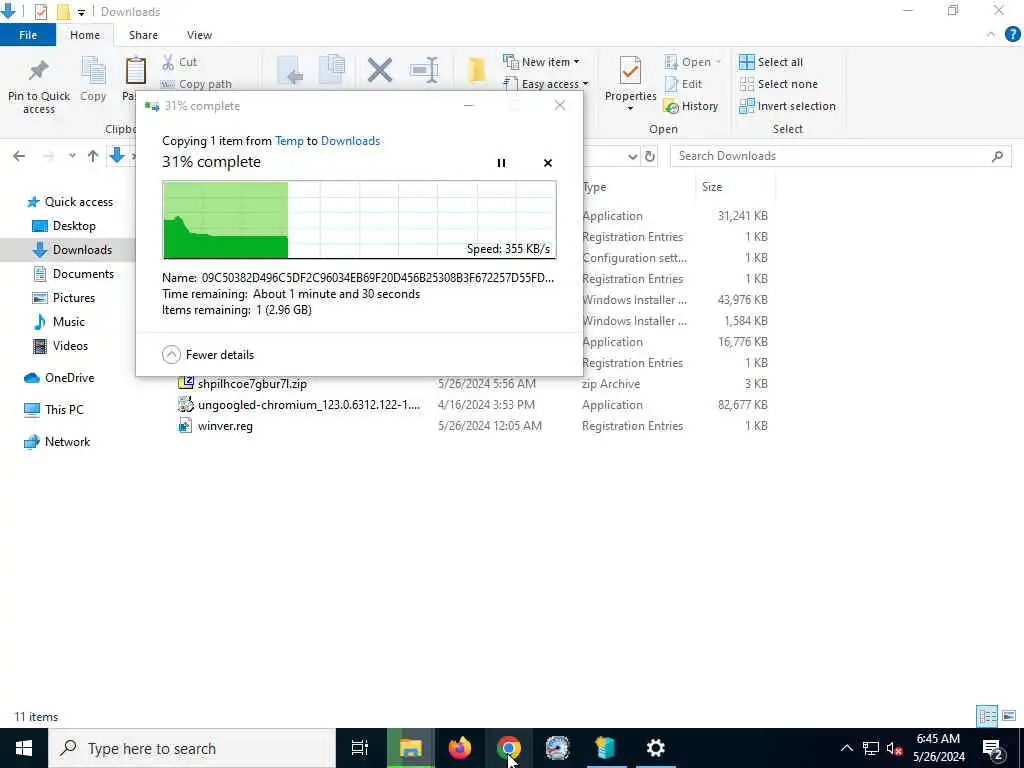This screenshot has width=1024, height=768.
Task: Switch to the Share ribbon tab
Action: (143, 35)
